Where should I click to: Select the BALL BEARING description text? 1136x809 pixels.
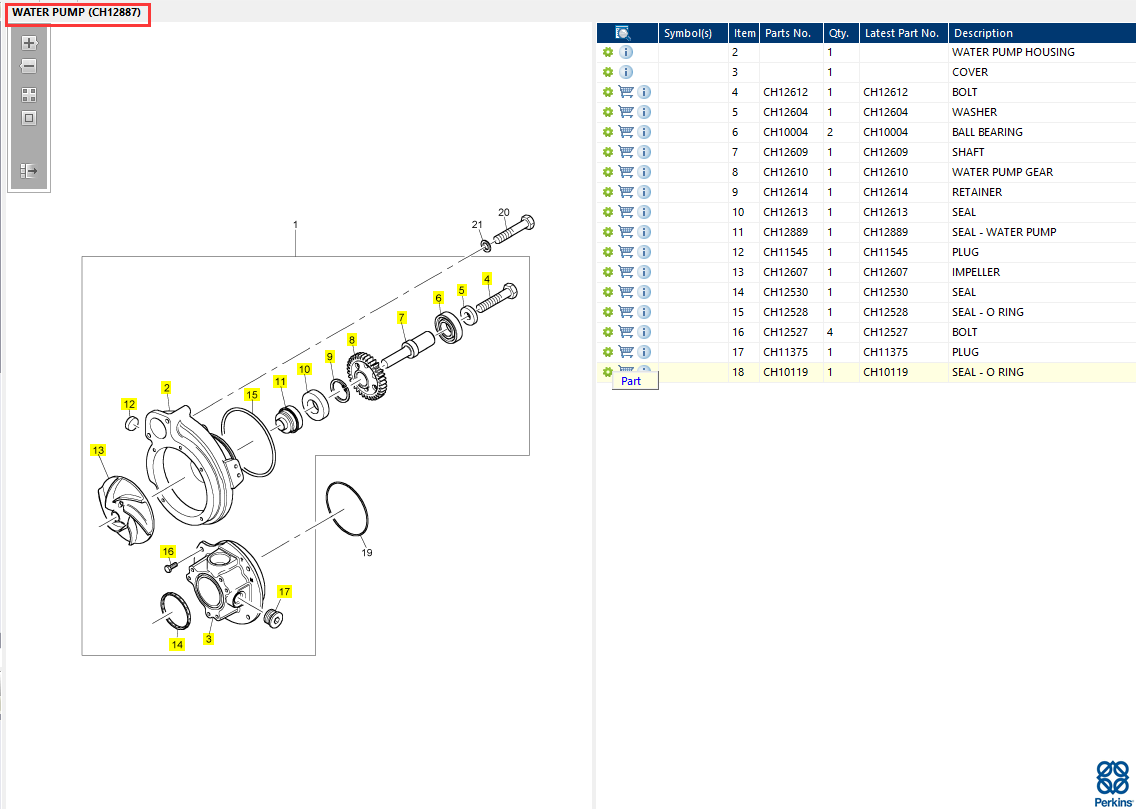click(987, 132)
